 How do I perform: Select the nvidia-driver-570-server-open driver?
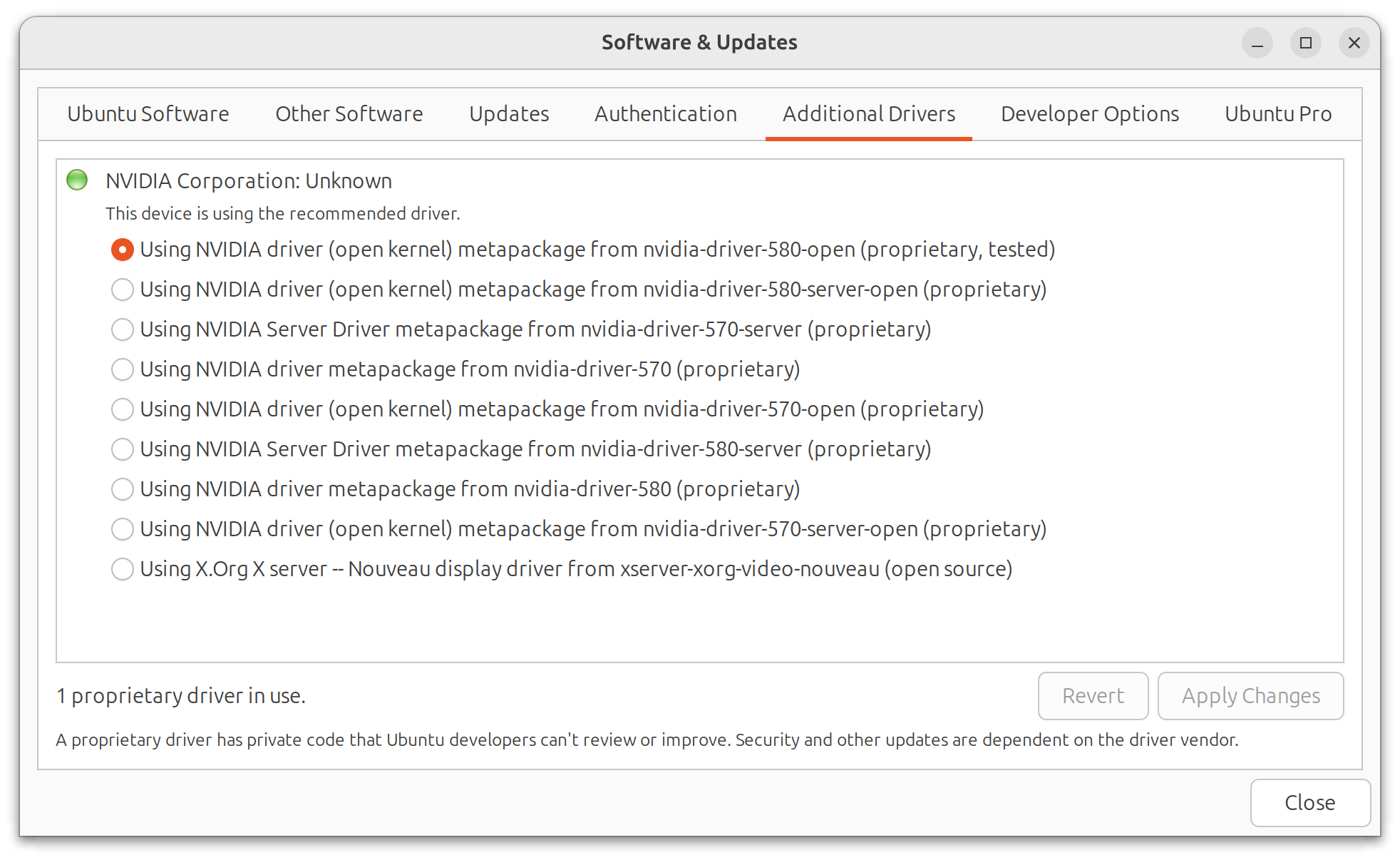click(122, 529)
